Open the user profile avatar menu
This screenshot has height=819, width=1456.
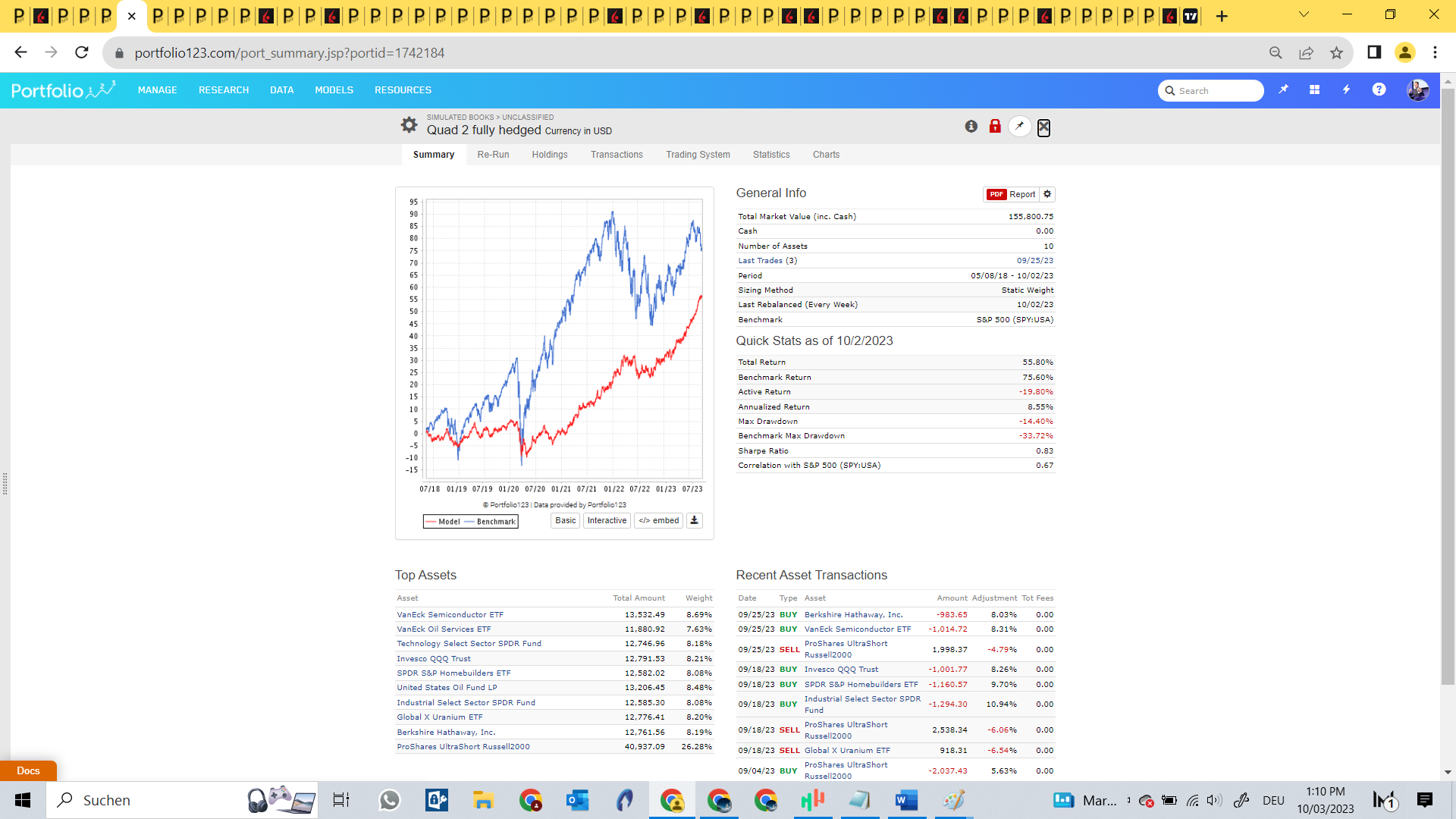click(x=1417, y=90)
